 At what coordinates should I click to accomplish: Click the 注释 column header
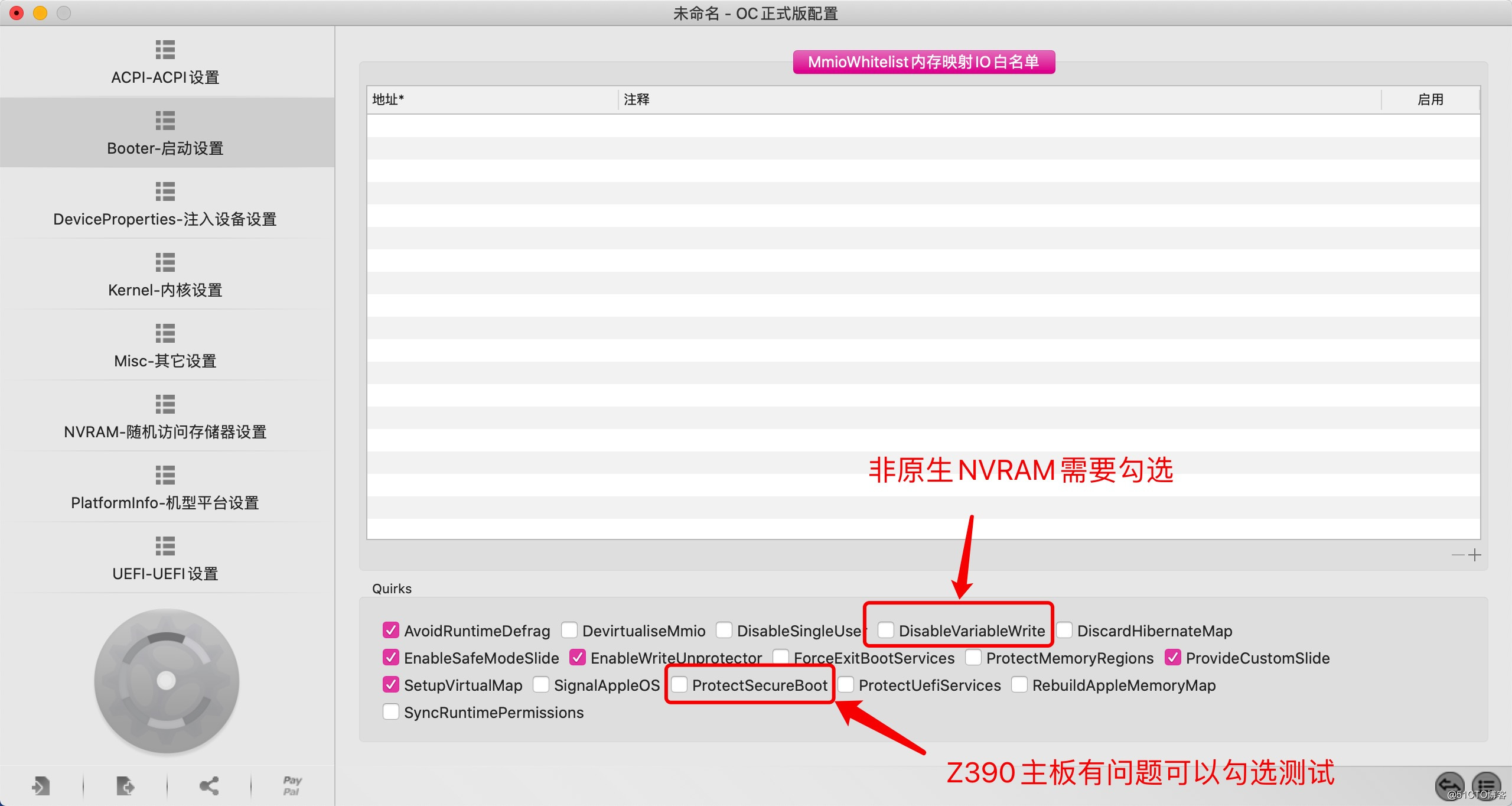tap(999, 99)
